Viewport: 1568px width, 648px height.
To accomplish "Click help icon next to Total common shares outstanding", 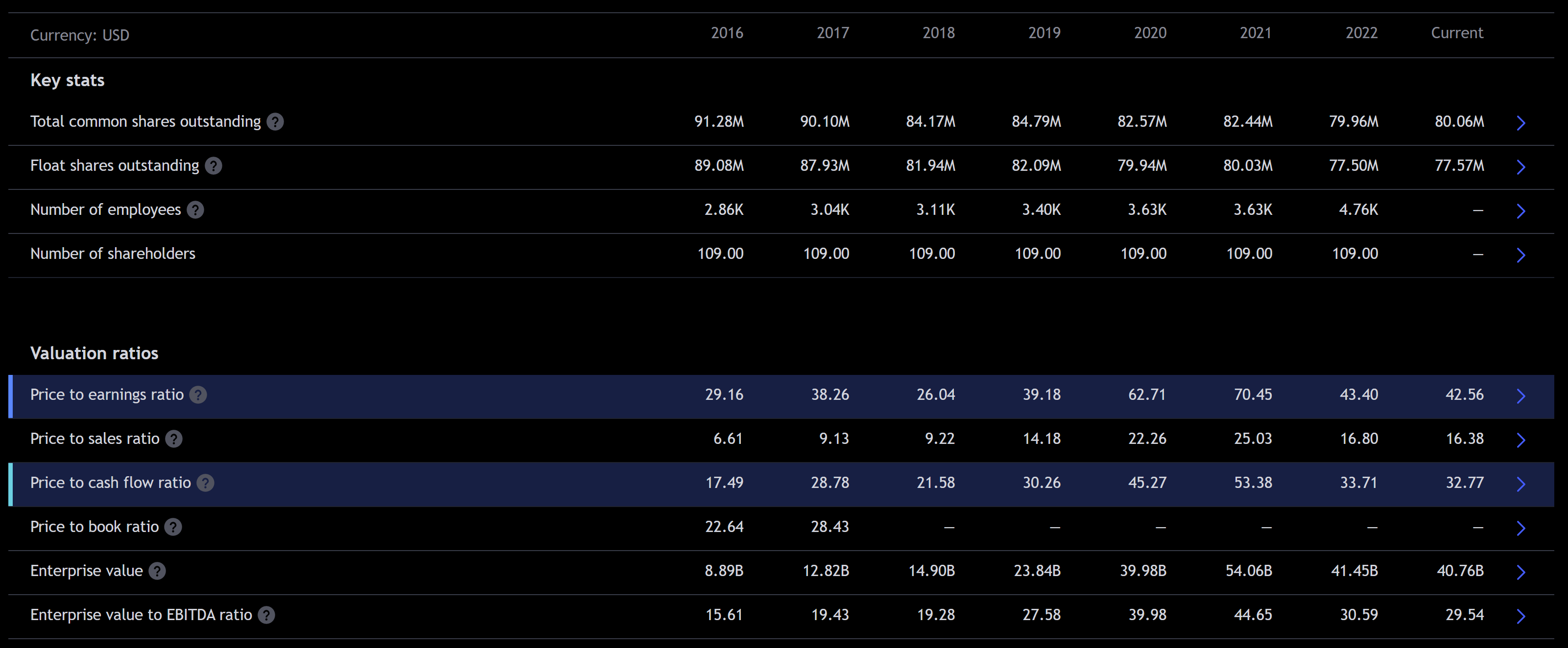I will 275,122.
